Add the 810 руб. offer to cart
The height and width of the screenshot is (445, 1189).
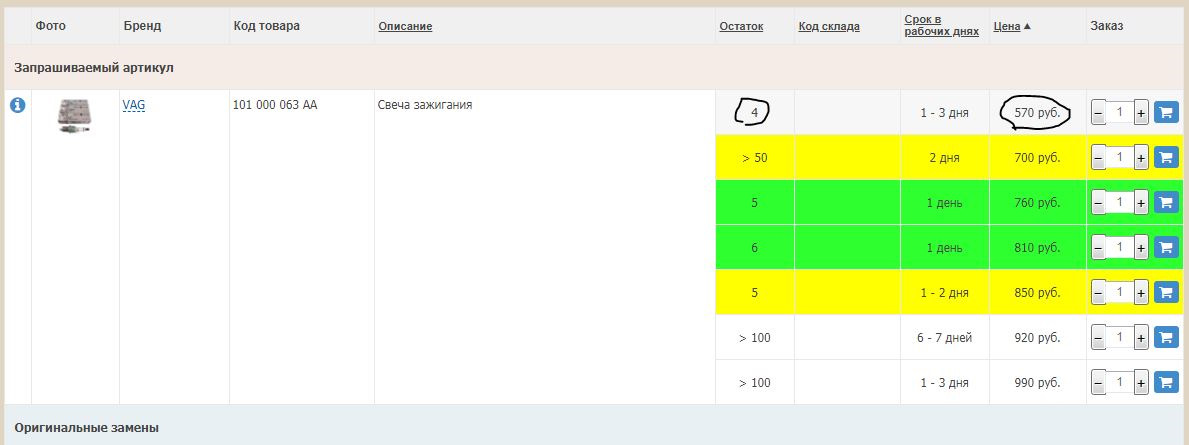1166,247
